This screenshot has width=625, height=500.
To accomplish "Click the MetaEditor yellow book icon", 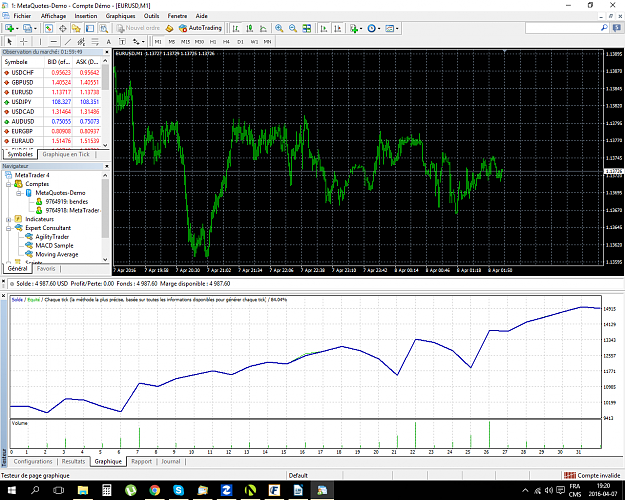I will [x=169, y=28].
